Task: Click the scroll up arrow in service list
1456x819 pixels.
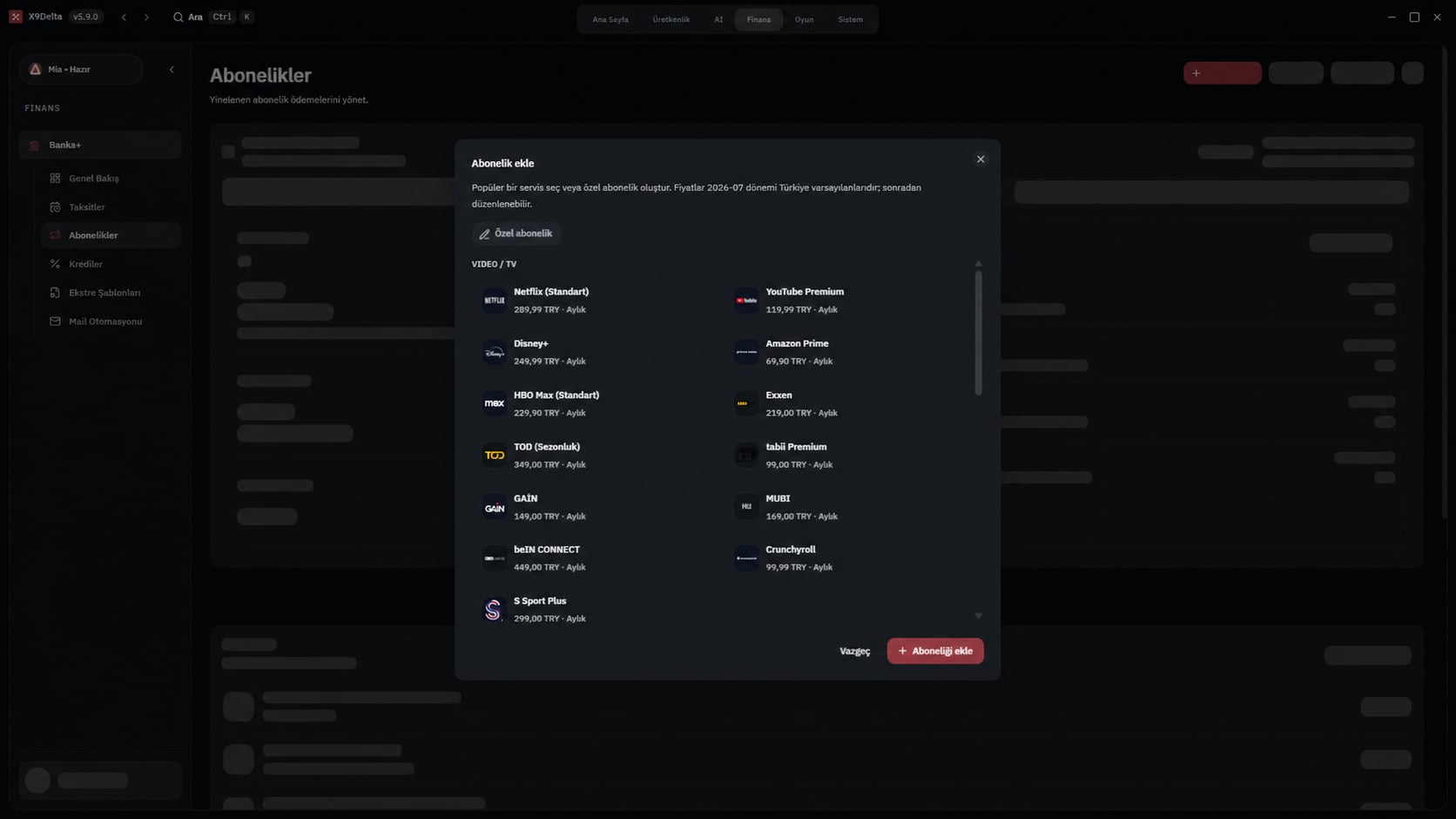Action: 978,263
